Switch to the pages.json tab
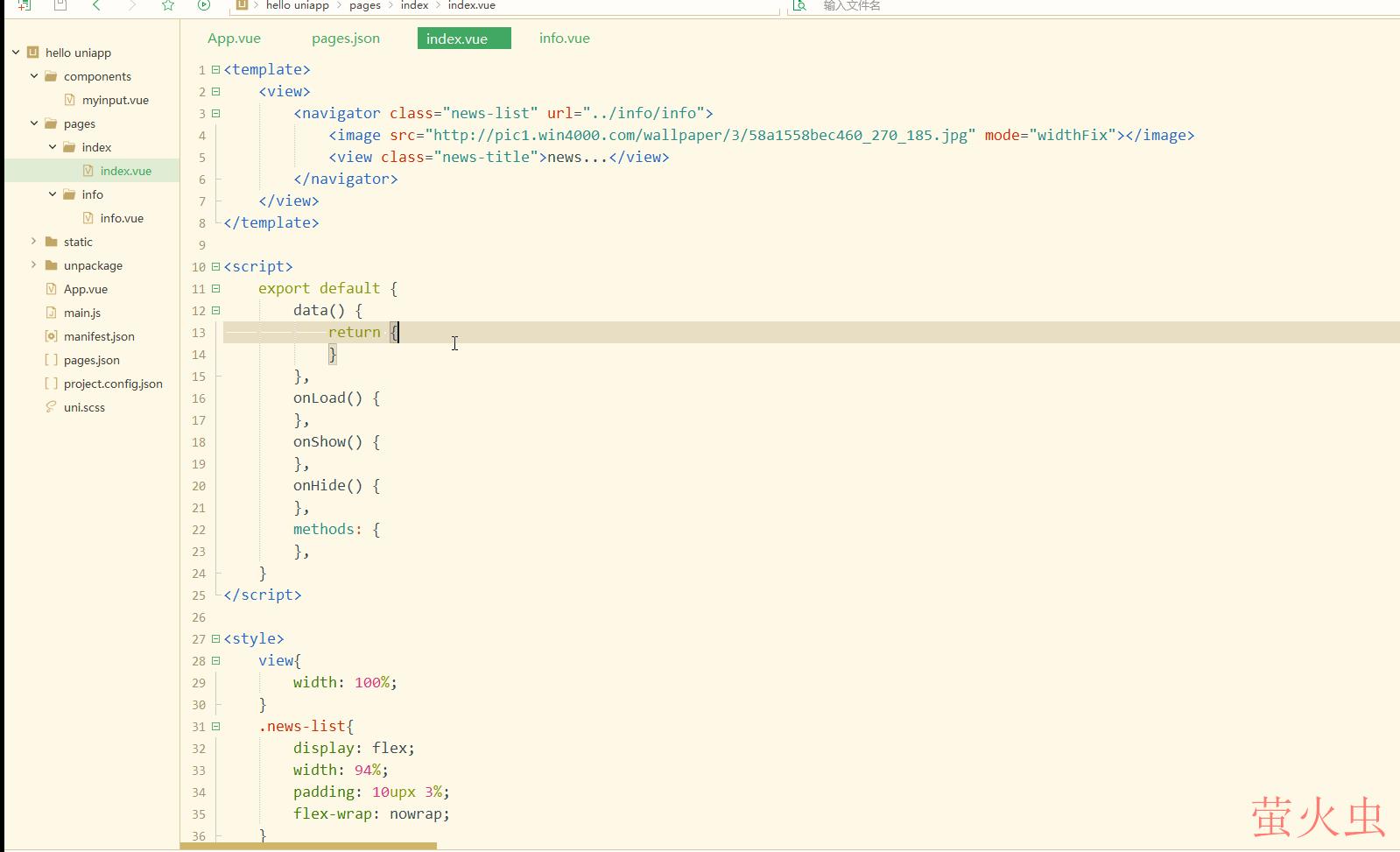The height and width of the screenshot is (852, 1400). pyautogui.click(x=346, y=39)
